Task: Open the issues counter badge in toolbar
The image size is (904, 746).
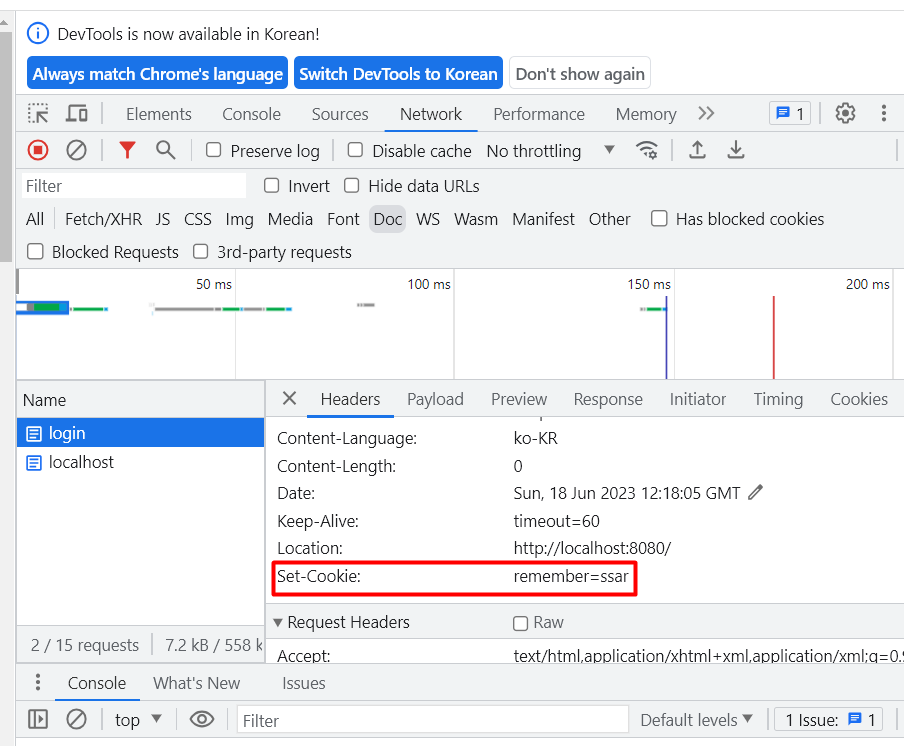Action: click(x=790, y=113)
